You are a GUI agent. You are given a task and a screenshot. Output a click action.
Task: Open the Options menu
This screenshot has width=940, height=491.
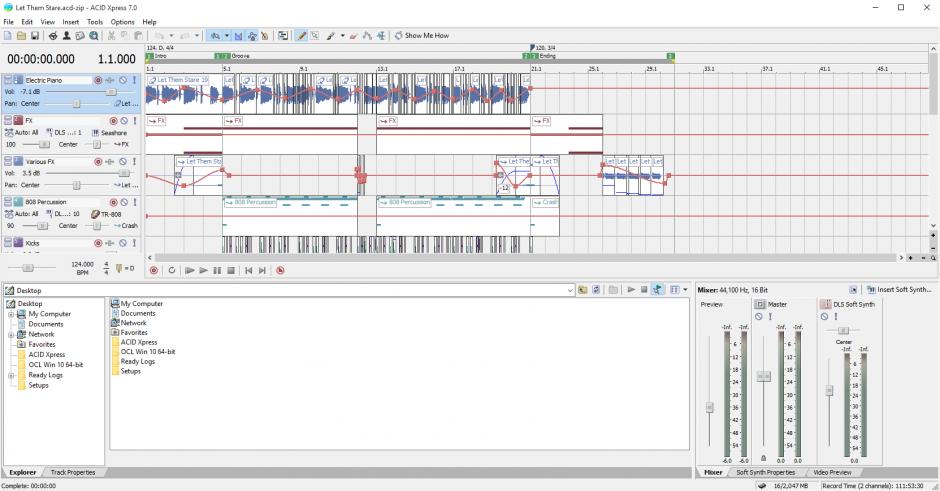(x=122, y=22)
